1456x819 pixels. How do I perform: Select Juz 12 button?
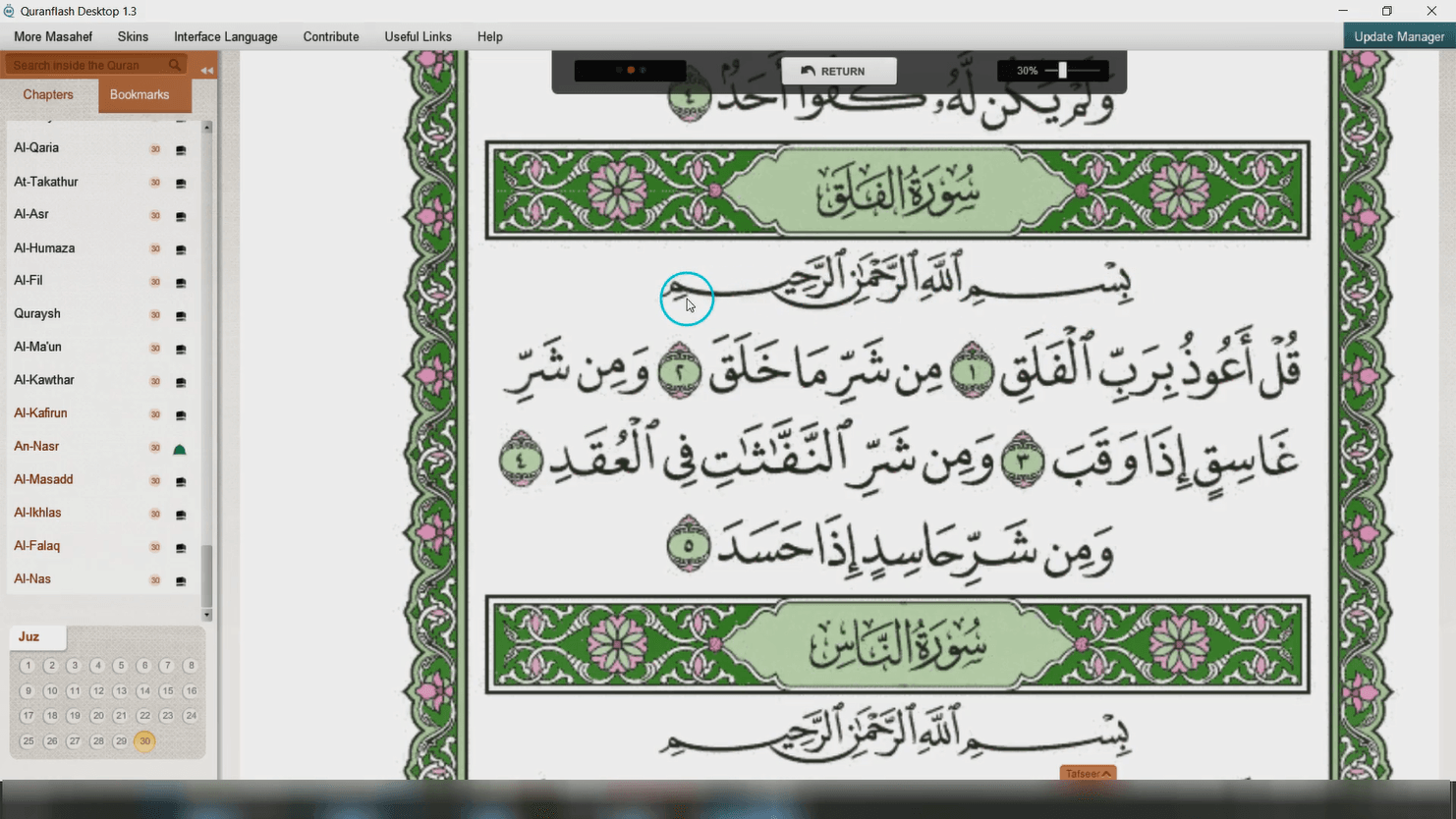[97, 691]
